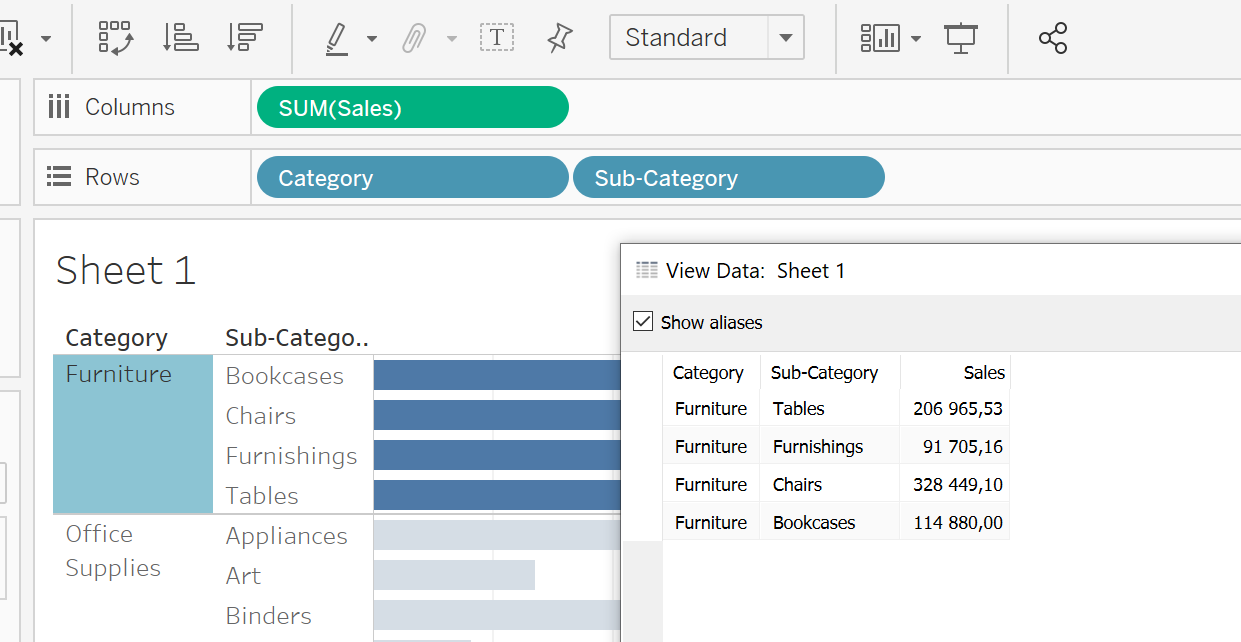Click the Share workbook icon
1241x642 pixels.
[1053, 38]
